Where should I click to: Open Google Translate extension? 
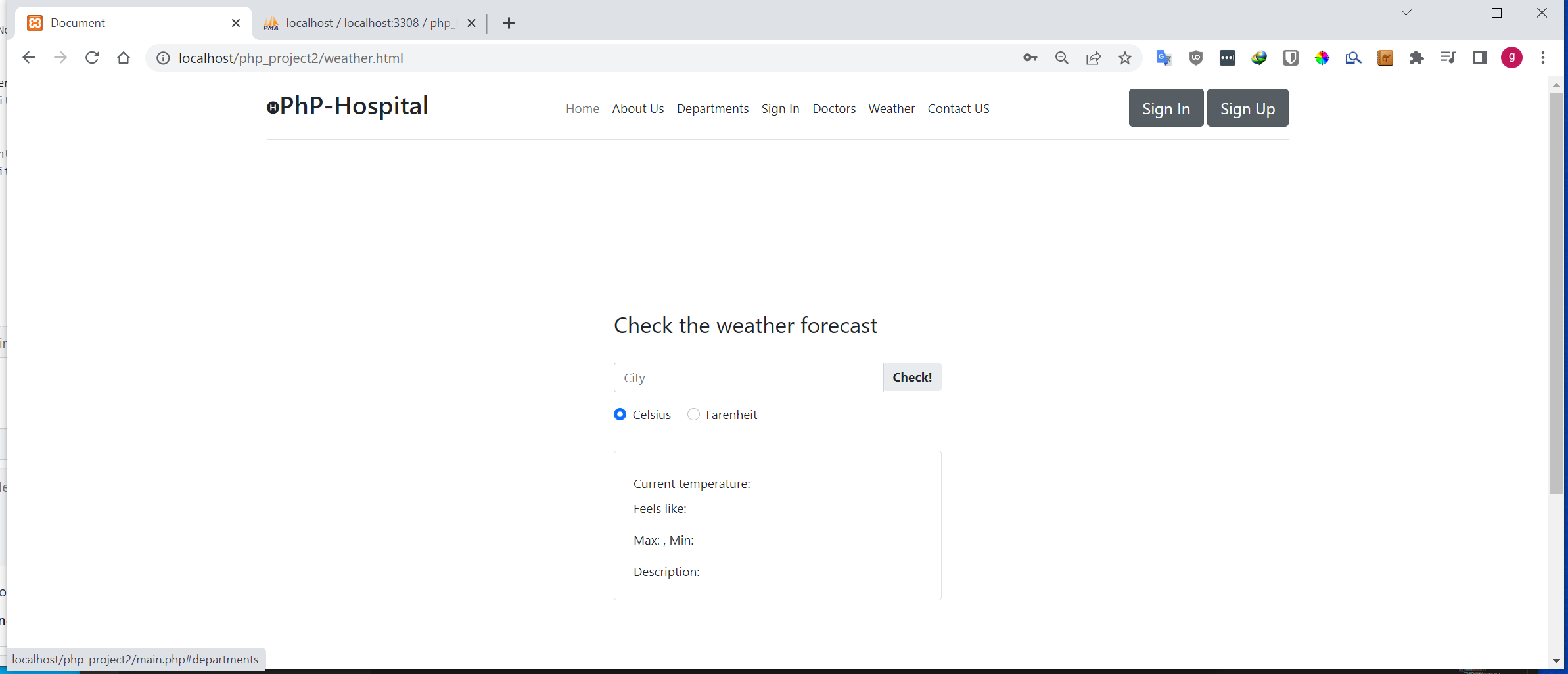pyautogui.click(x=1164, y=58)
